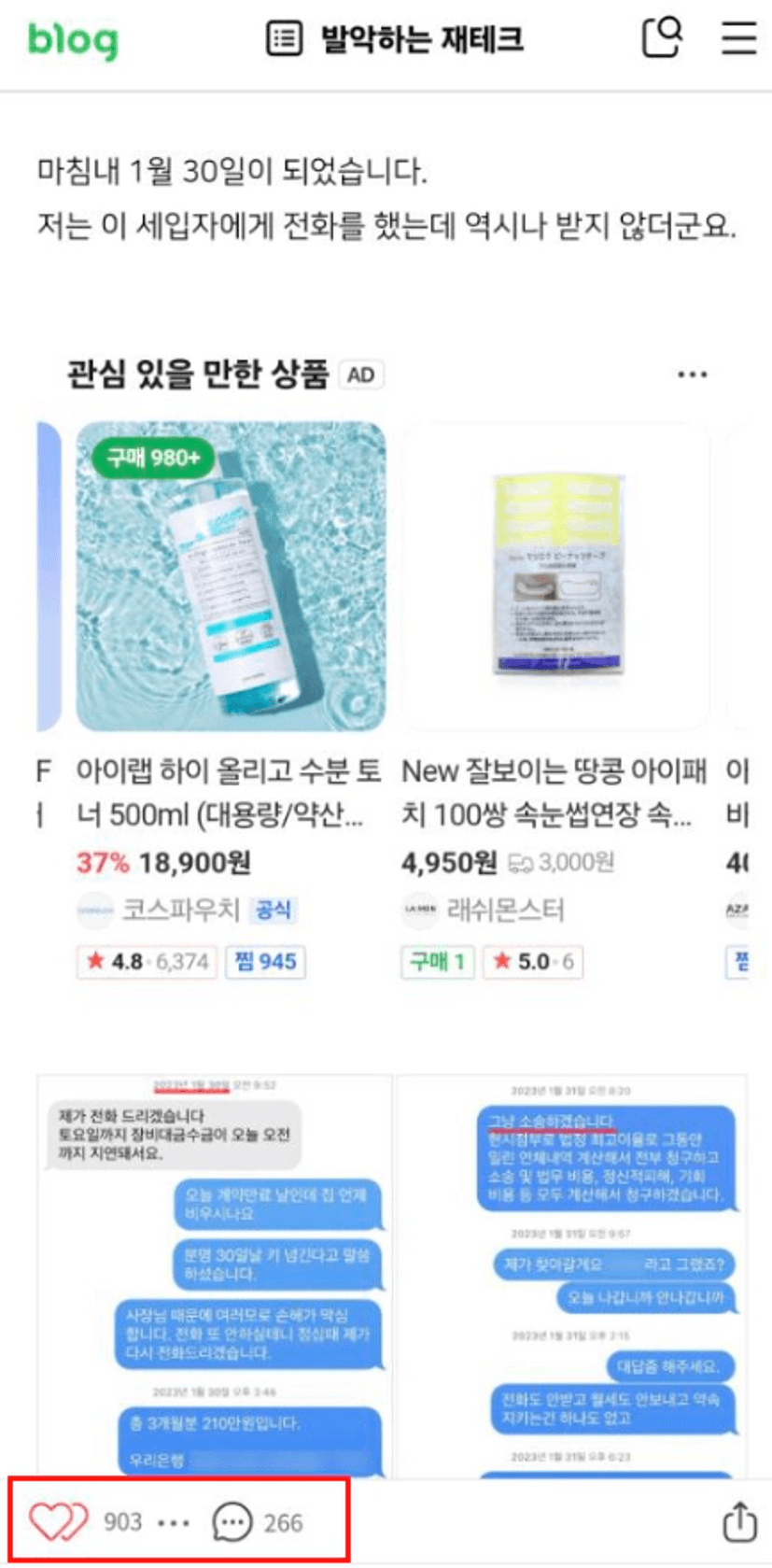Open the blue toner product image
The width and height of the screenshot is (772, 1568).
point(231,576)
